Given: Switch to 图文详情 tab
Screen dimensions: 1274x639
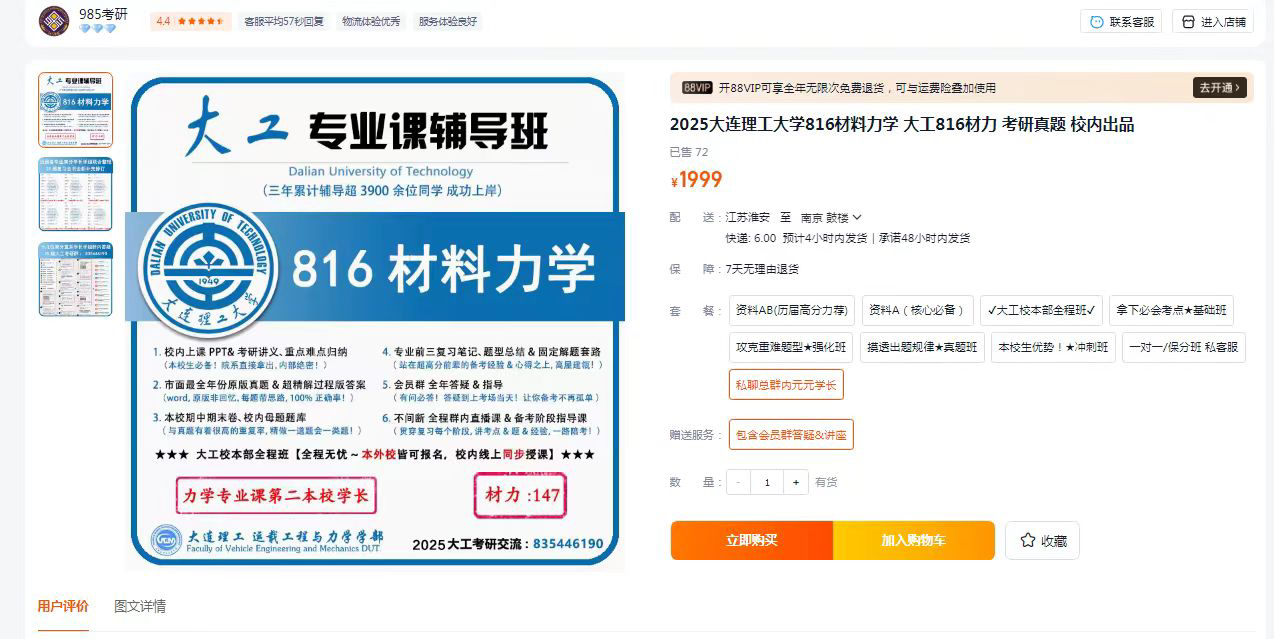Looking at the screenshot, I should (140, 606).
